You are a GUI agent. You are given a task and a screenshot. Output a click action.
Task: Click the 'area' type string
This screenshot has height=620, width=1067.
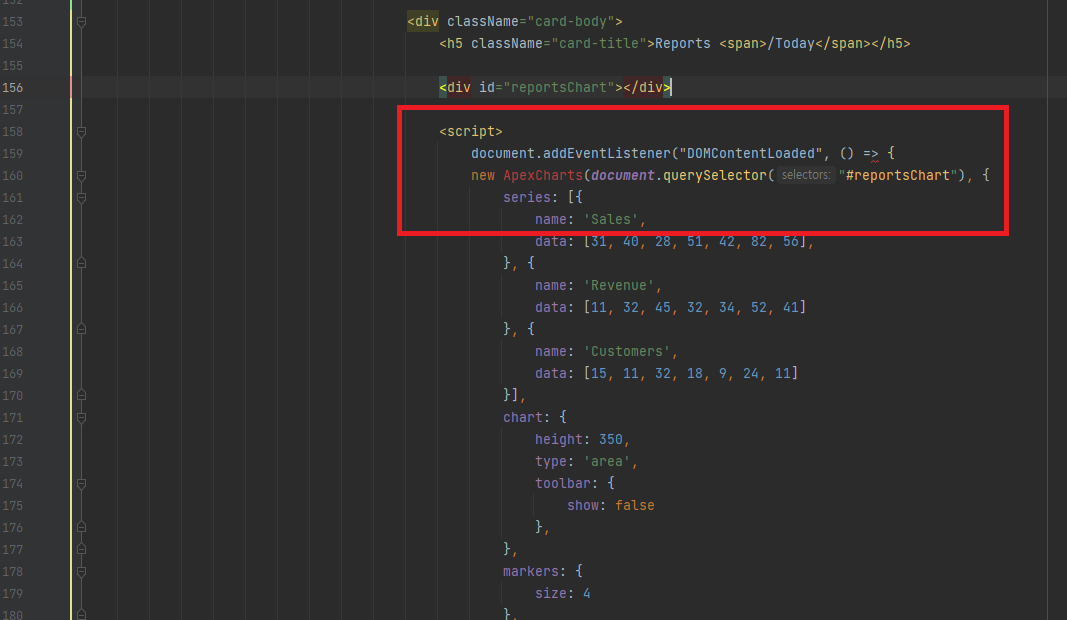coord(607,461)
